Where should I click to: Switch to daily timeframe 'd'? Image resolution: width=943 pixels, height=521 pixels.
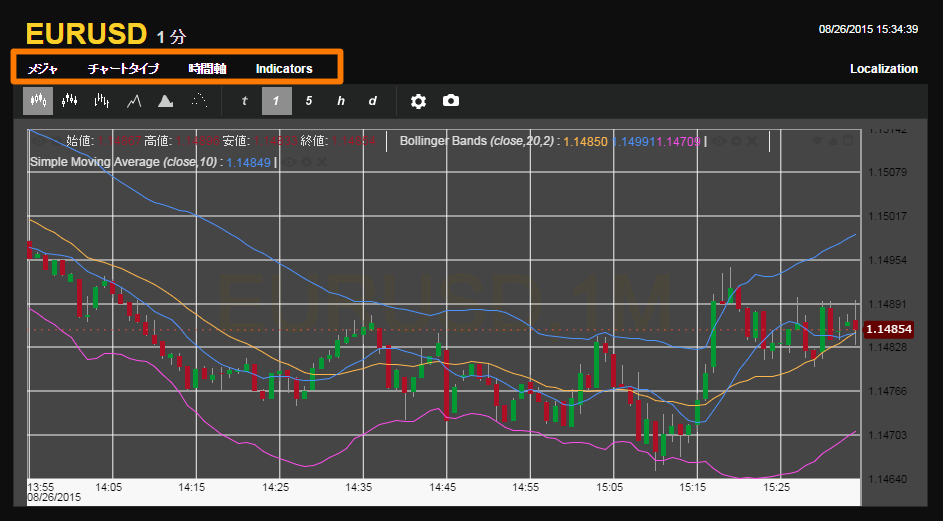[x=373, y=101]
